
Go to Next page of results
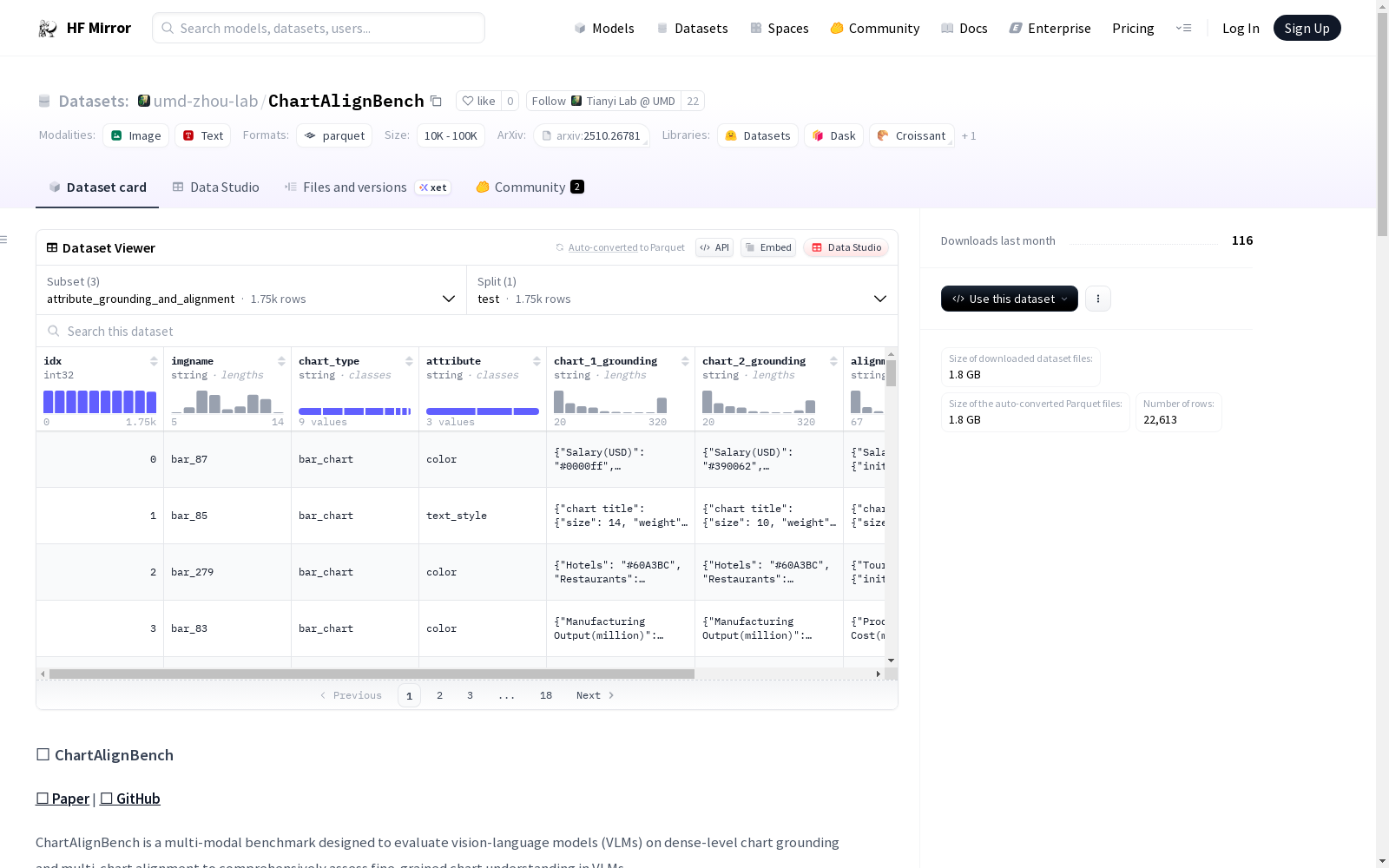tap(596, 695)
